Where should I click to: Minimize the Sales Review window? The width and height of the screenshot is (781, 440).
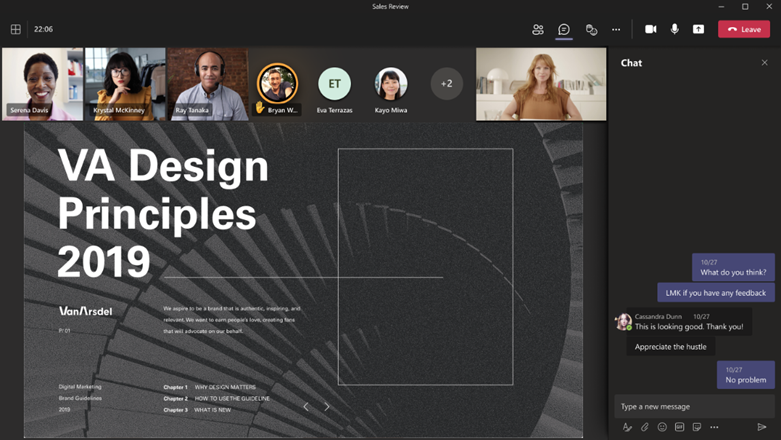pos(721,6)
